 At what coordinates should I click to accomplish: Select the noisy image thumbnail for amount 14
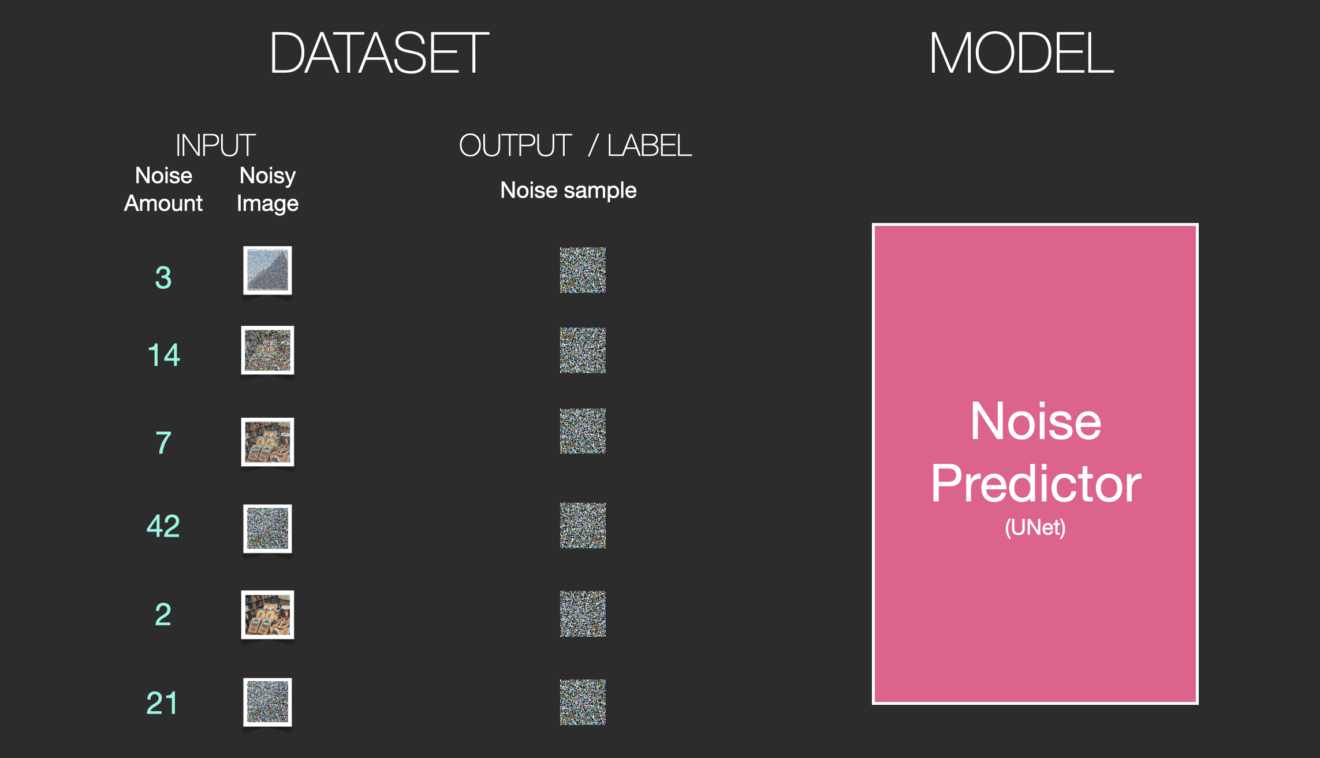[x=267, y=350]
